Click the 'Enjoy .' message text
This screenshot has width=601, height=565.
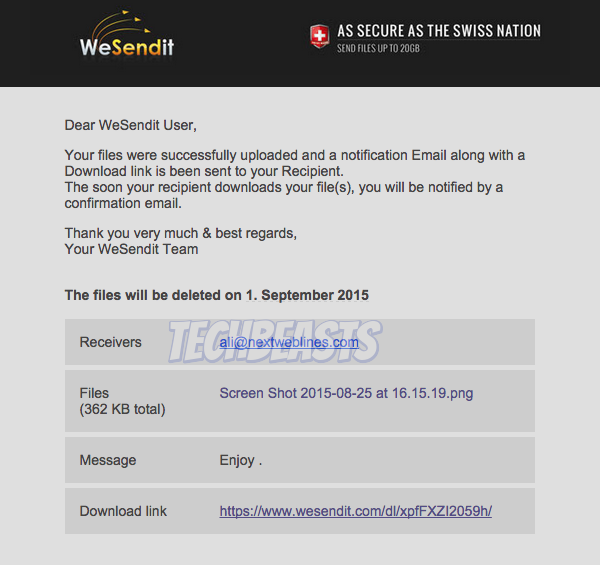click(241, 460)
